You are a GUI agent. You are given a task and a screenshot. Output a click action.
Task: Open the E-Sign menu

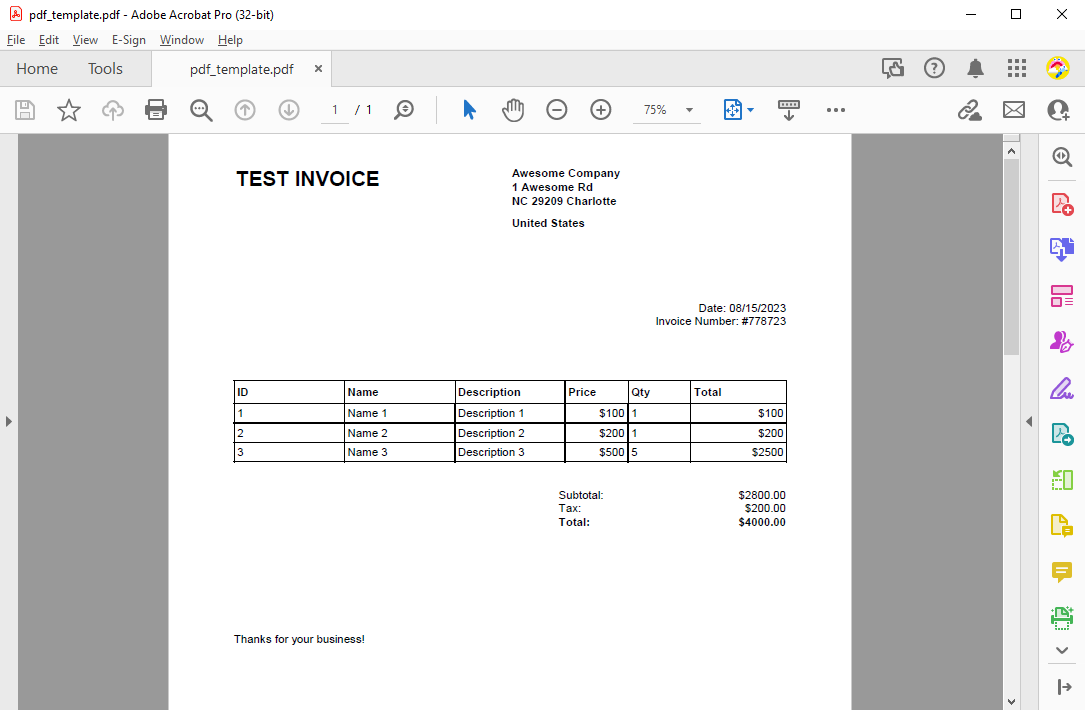pyautogui.click(x=129, y=40)
